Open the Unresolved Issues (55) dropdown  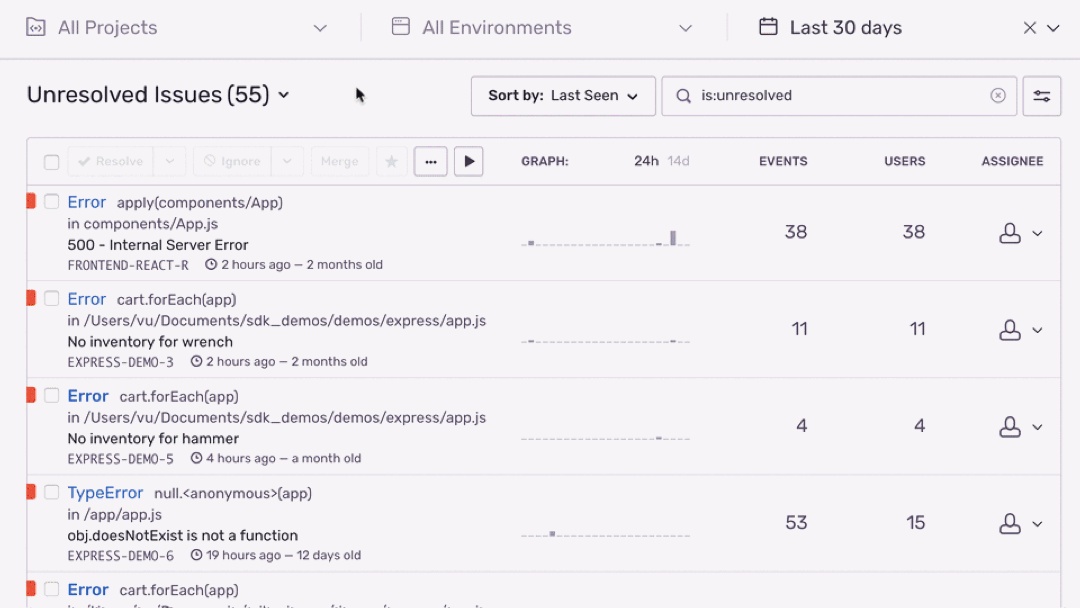158,95
